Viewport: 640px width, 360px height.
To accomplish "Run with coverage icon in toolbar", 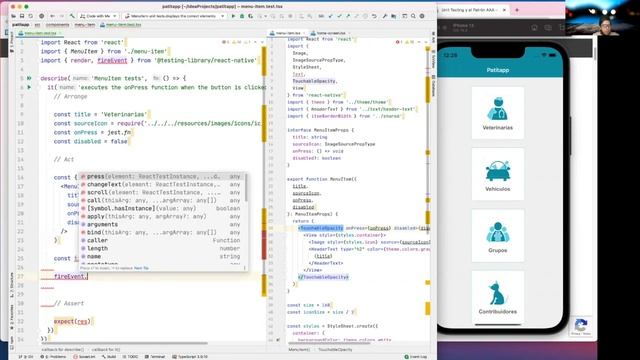I will pos(250,16).
